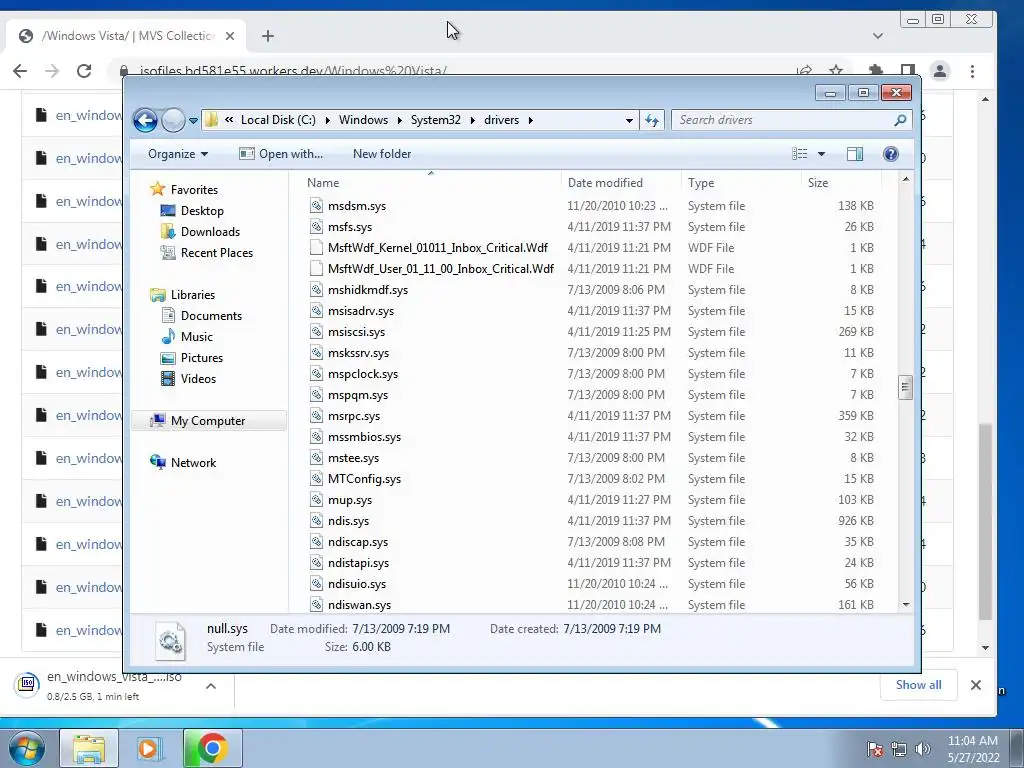This screenshot has width=1024, height=768.
Task: Click the Open with... toolbar button
Action: pos(281,154)
